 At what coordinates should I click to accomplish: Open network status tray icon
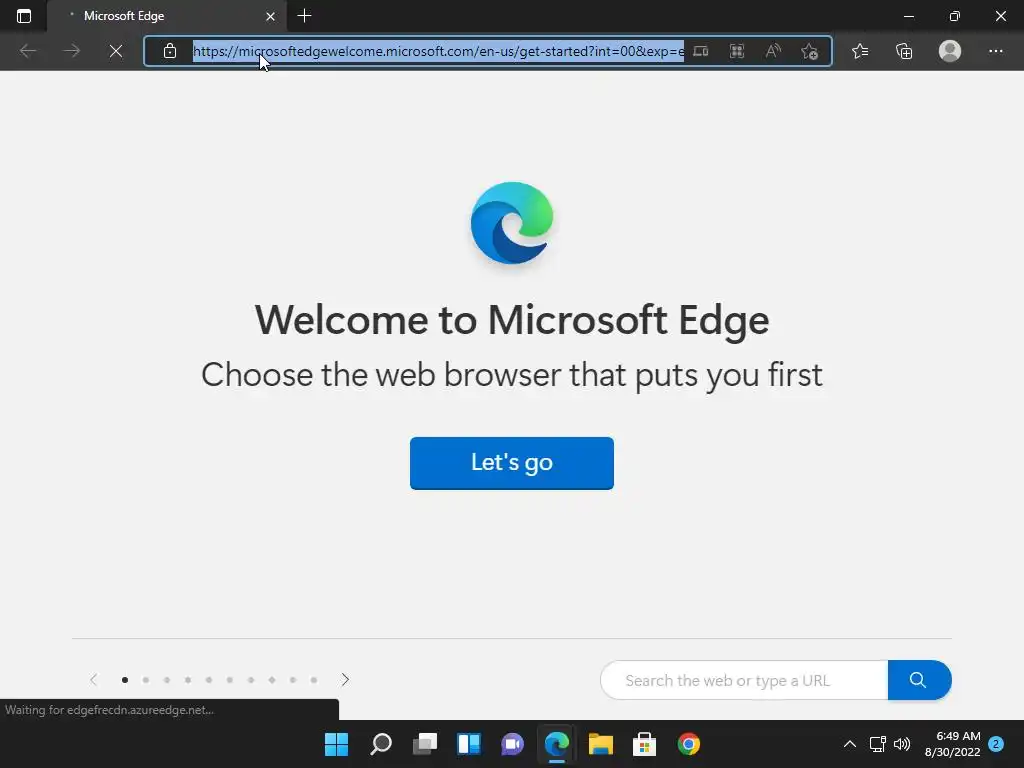878,744
